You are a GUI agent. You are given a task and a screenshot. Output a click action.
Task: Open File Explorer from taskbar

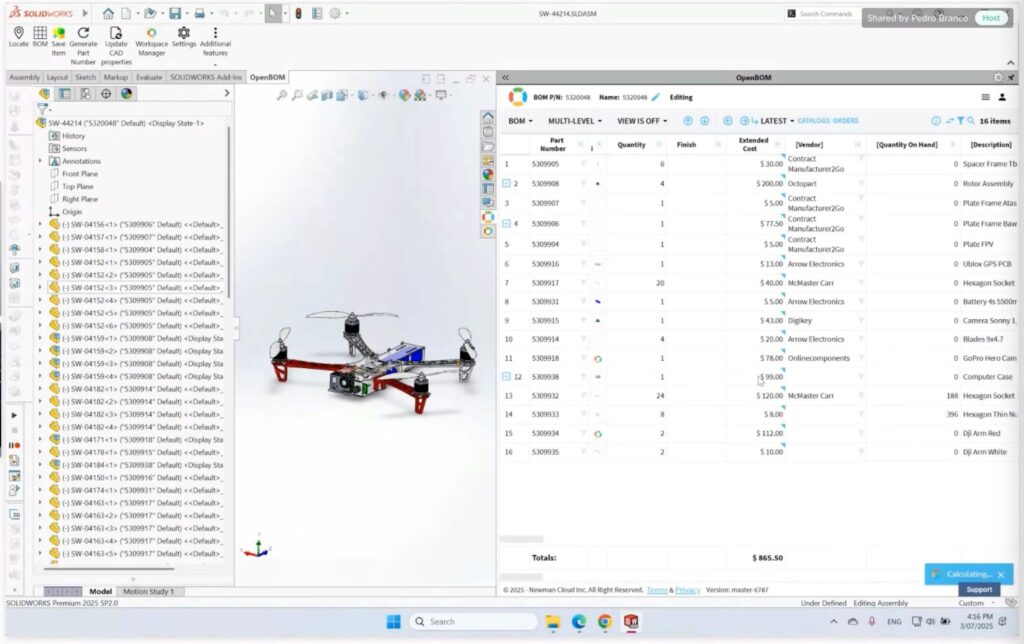click(552, 622)
